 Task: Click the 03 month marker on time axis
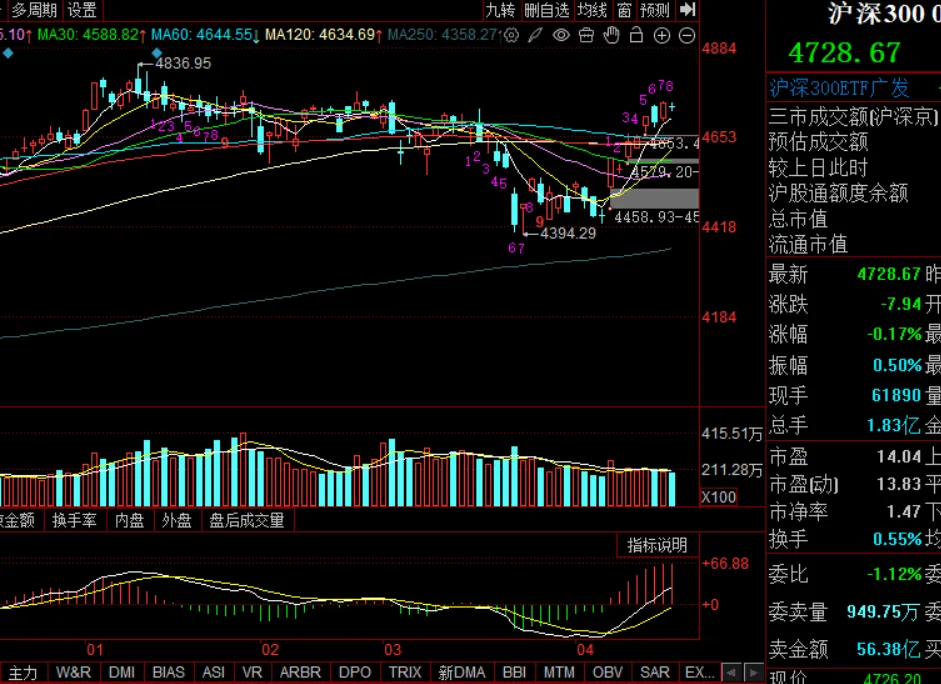(x=392, y=649)
